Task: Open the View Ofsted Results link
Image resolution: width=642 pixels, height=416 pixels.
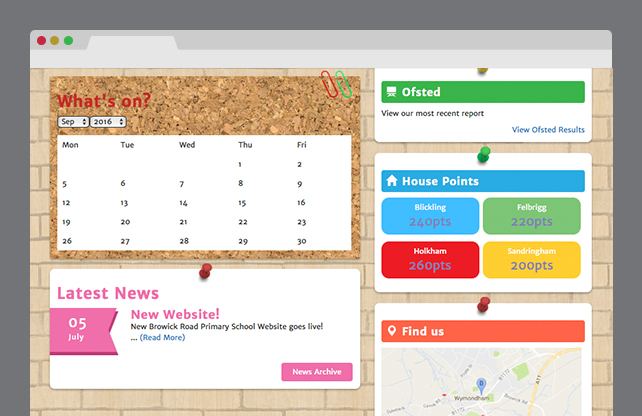Action: (x=548, y=129)
